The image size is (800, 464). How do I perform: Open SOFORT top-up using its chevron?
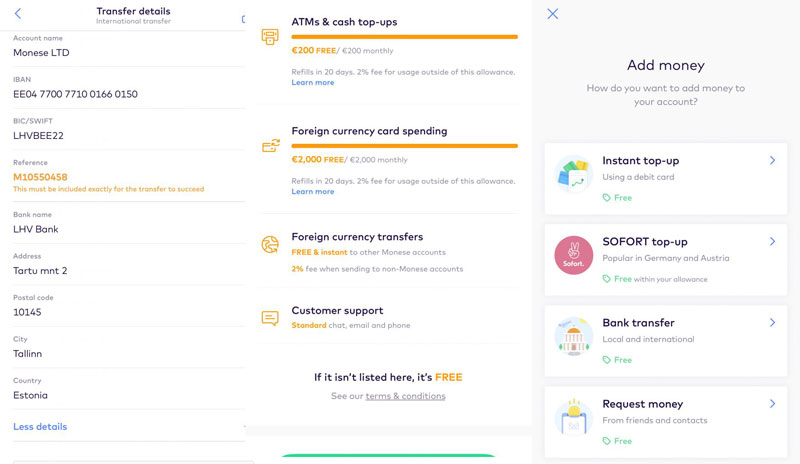[x=772, y=241]
